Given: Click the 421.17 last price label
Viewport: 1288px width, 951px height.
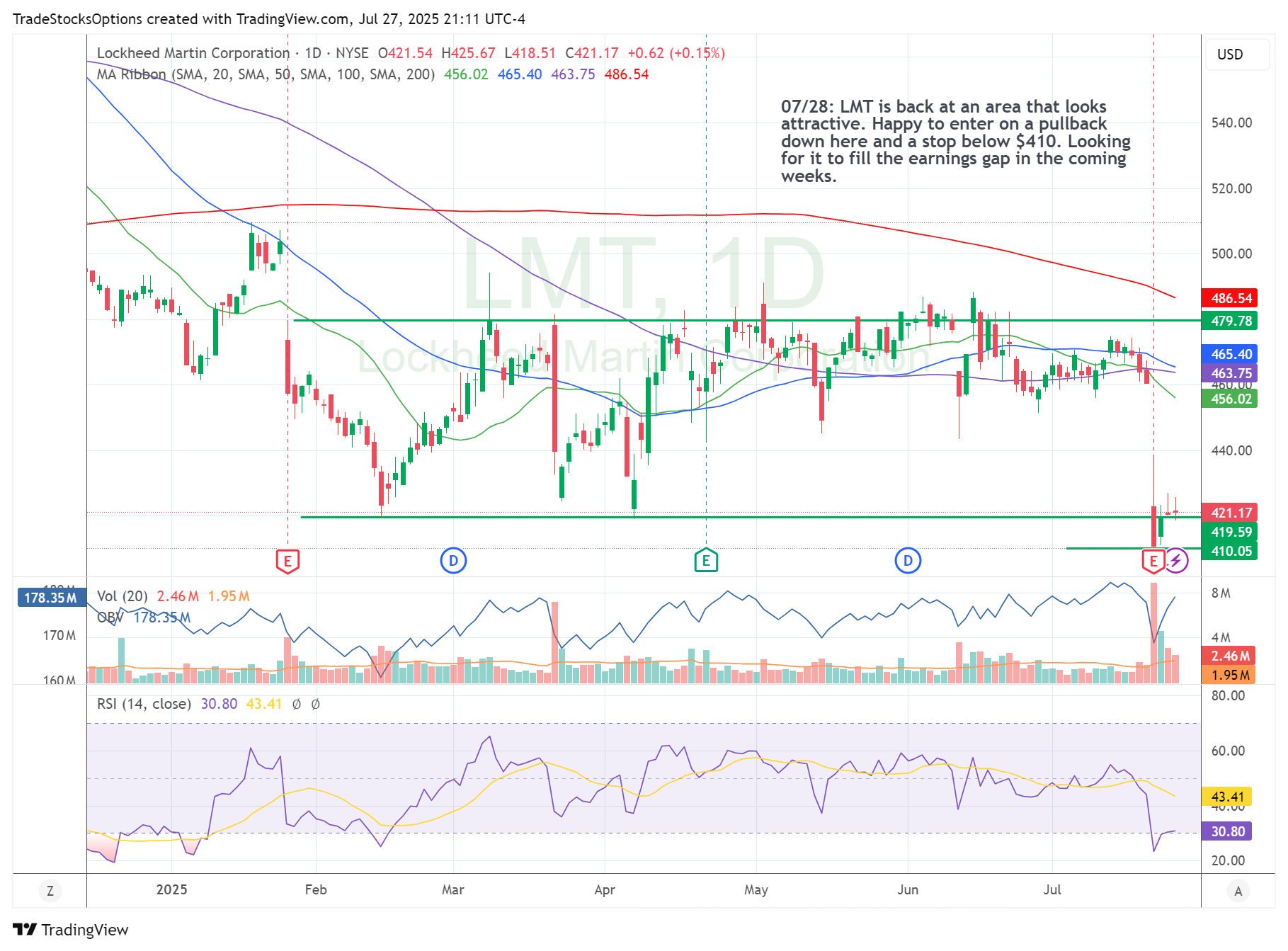Looking at the screenshot, I should pyautogui.click(x=1230, y=513).
